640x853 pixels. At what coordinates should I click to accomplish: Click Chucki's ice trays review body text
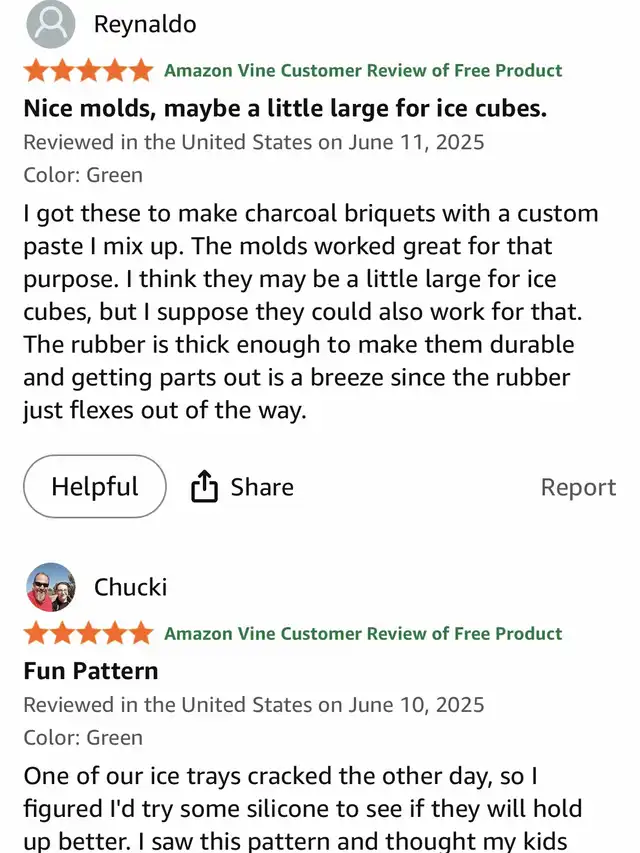click(300, 808)
